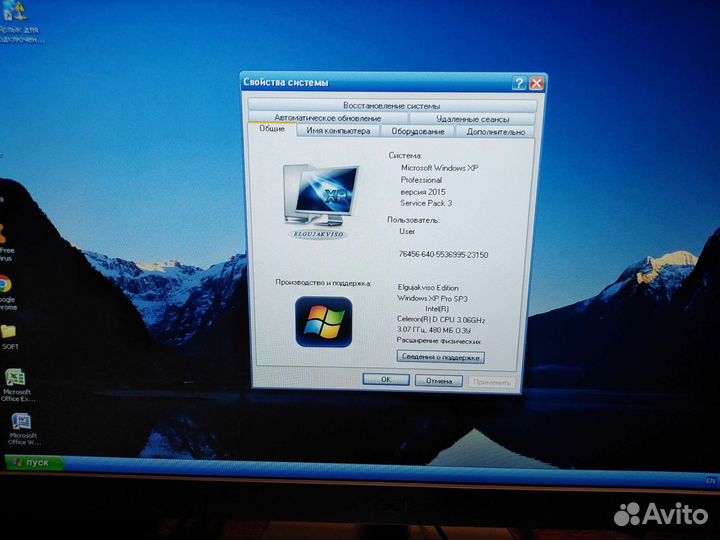
Task: Open Microsoft Office Excel desktop shortcut
Action: click(17, 385)
